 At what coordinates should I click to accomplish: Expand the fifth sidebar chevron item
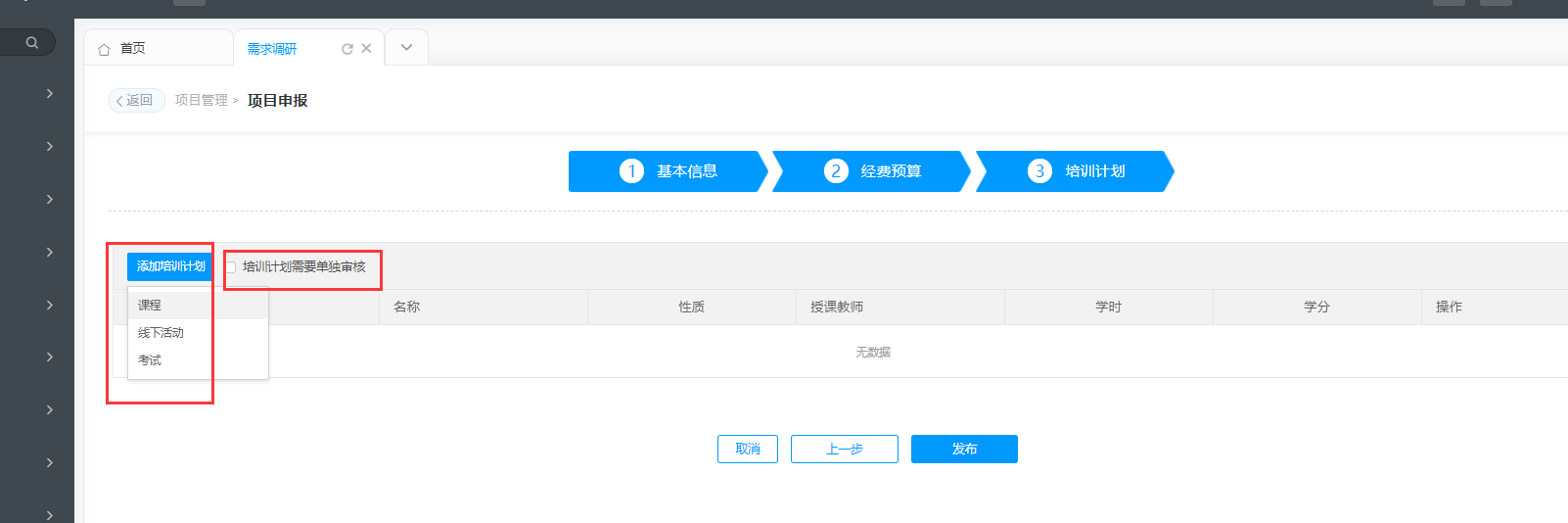(x=50, y=305)
